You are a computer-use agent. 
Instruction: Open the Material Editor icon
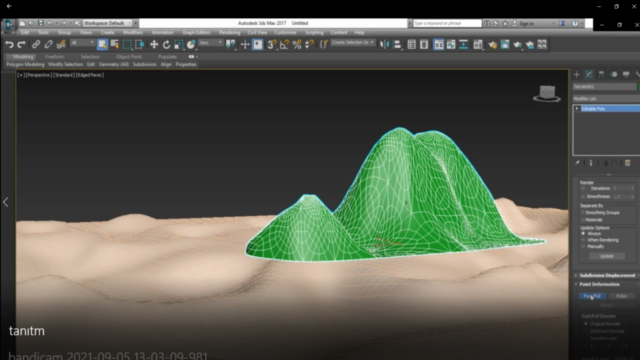pyautogui.click(x=478, y=44)
